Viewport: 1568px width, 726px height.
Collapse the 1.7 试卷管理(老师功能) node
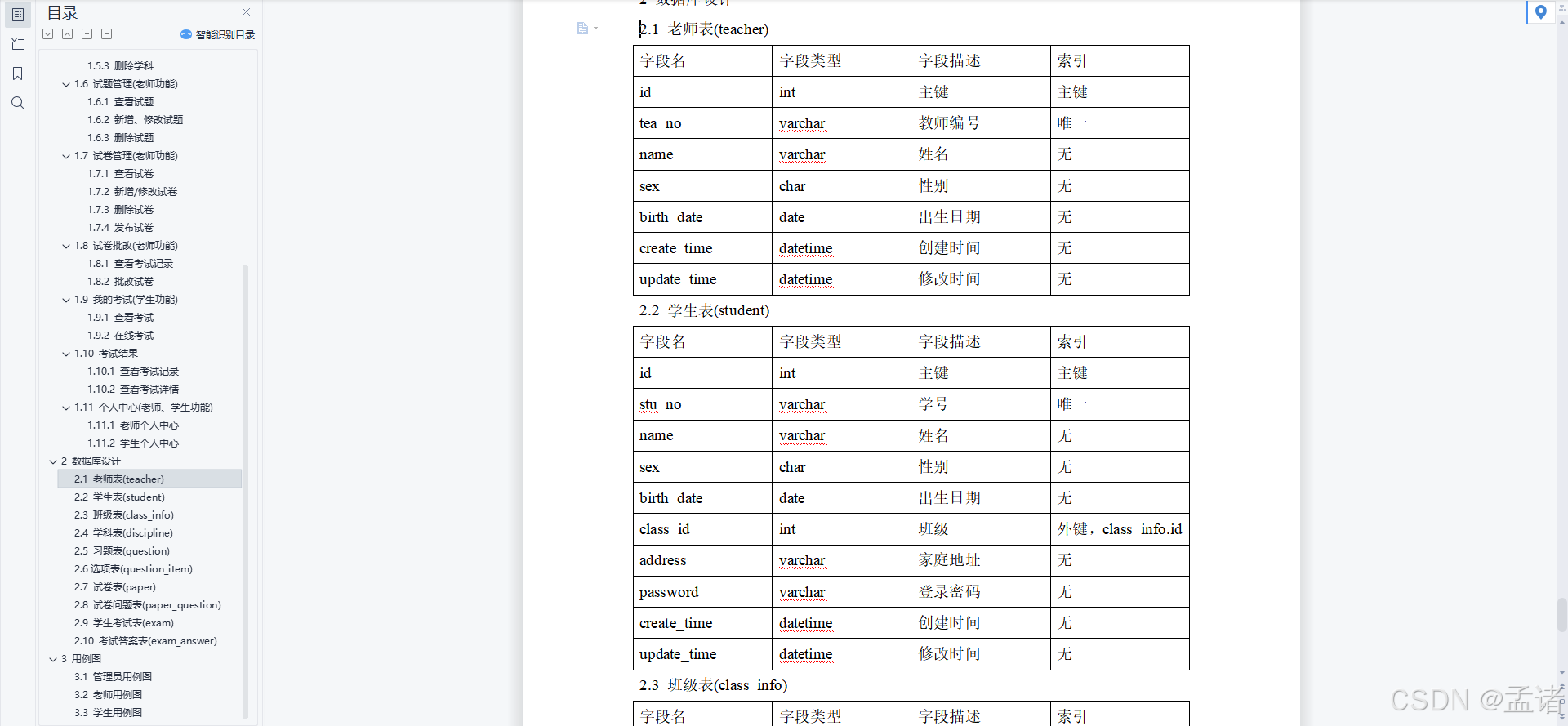coord(66,156)
